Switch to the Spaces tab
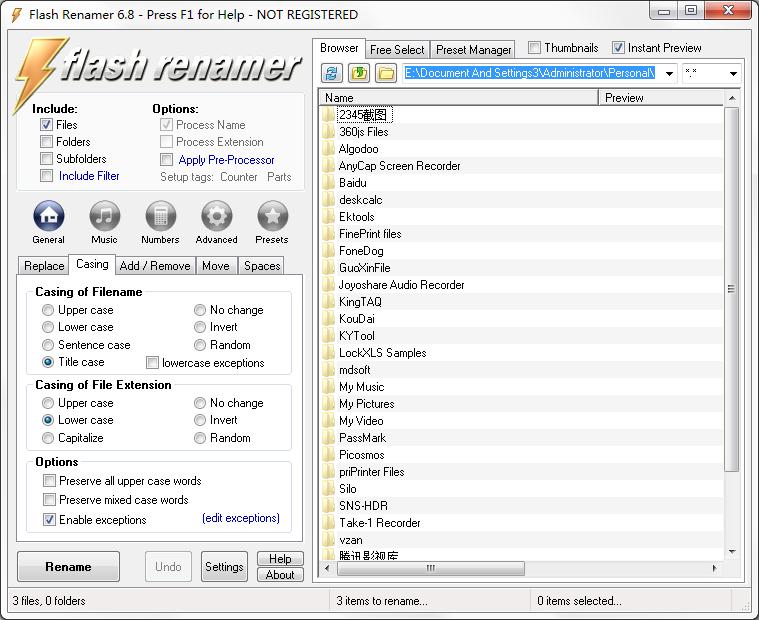759x620 pixels. pos(262,266)
